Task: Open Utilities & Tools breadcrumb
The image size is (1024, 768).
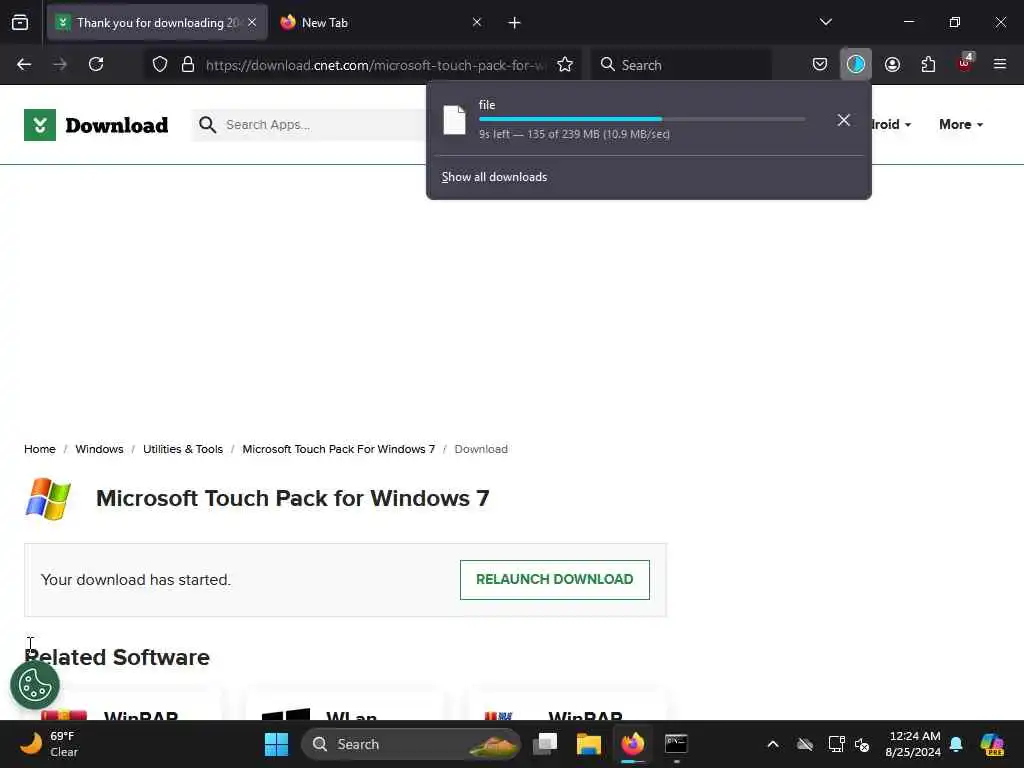Action: coord(183,449)
